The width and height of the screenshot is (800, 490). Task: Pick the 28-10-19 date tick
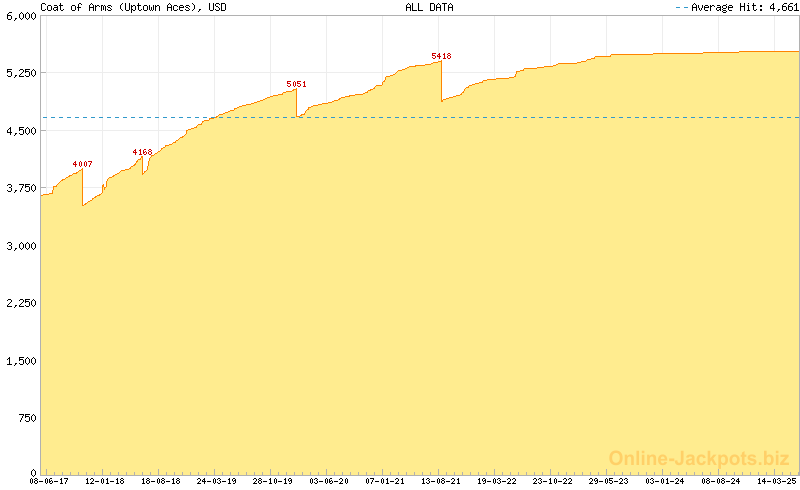click(273, 481)
